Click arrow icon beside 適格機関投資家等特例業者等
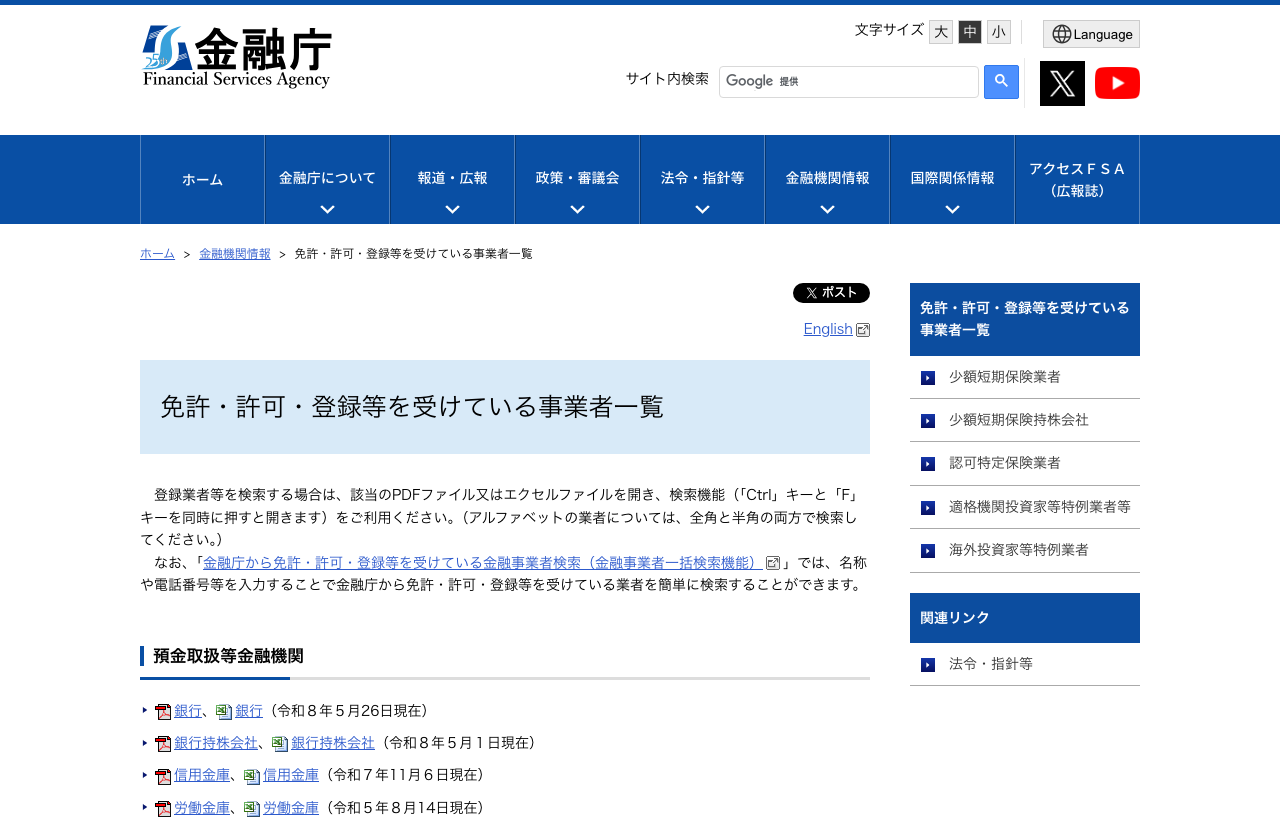 (x=928, y=508)
